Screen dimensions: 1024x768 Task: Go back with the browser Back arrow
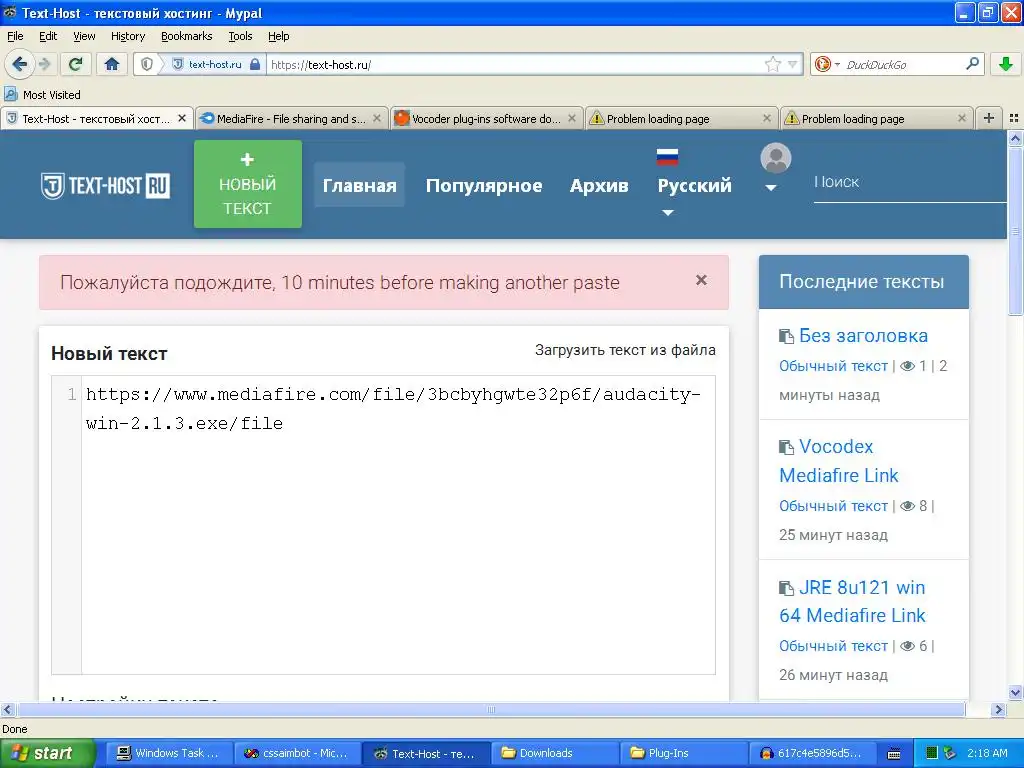(19, 64)
